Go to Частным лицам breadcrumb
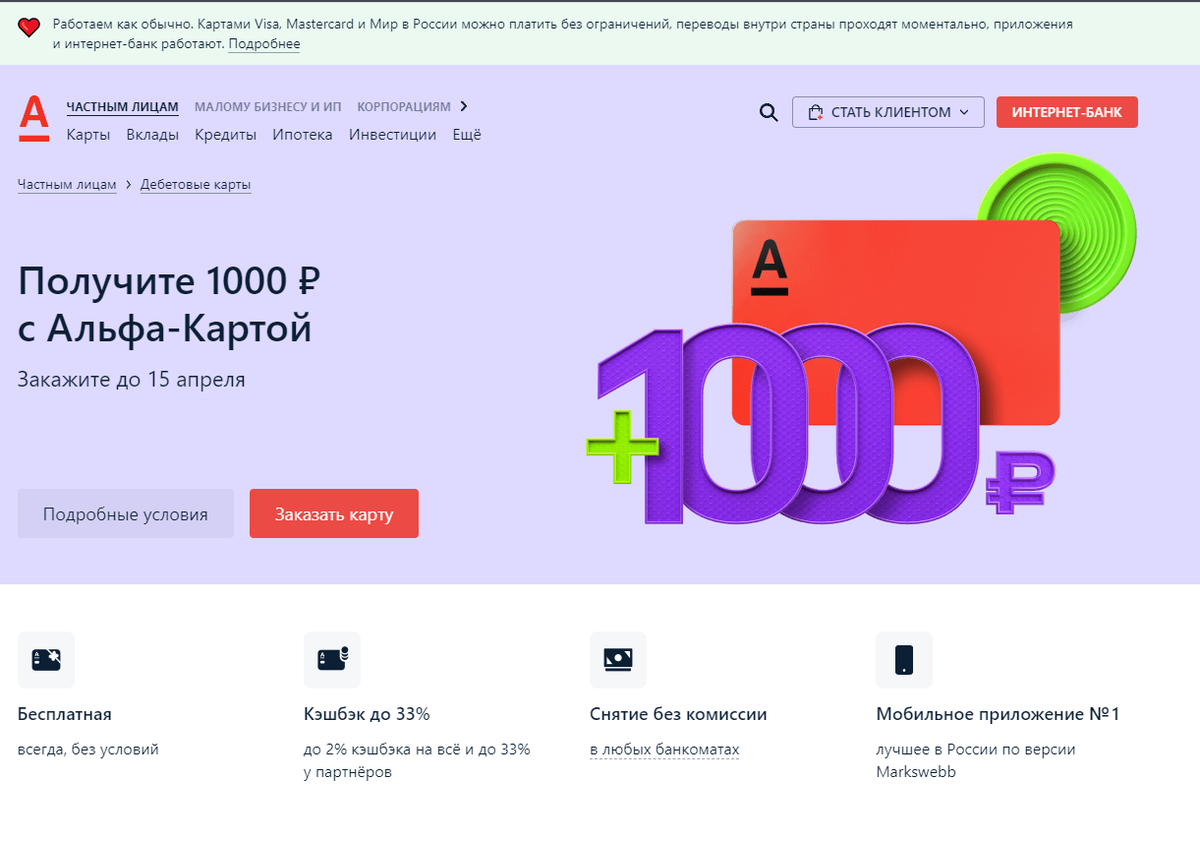The height and width of the screenshot is (841, 1200). 67,185
